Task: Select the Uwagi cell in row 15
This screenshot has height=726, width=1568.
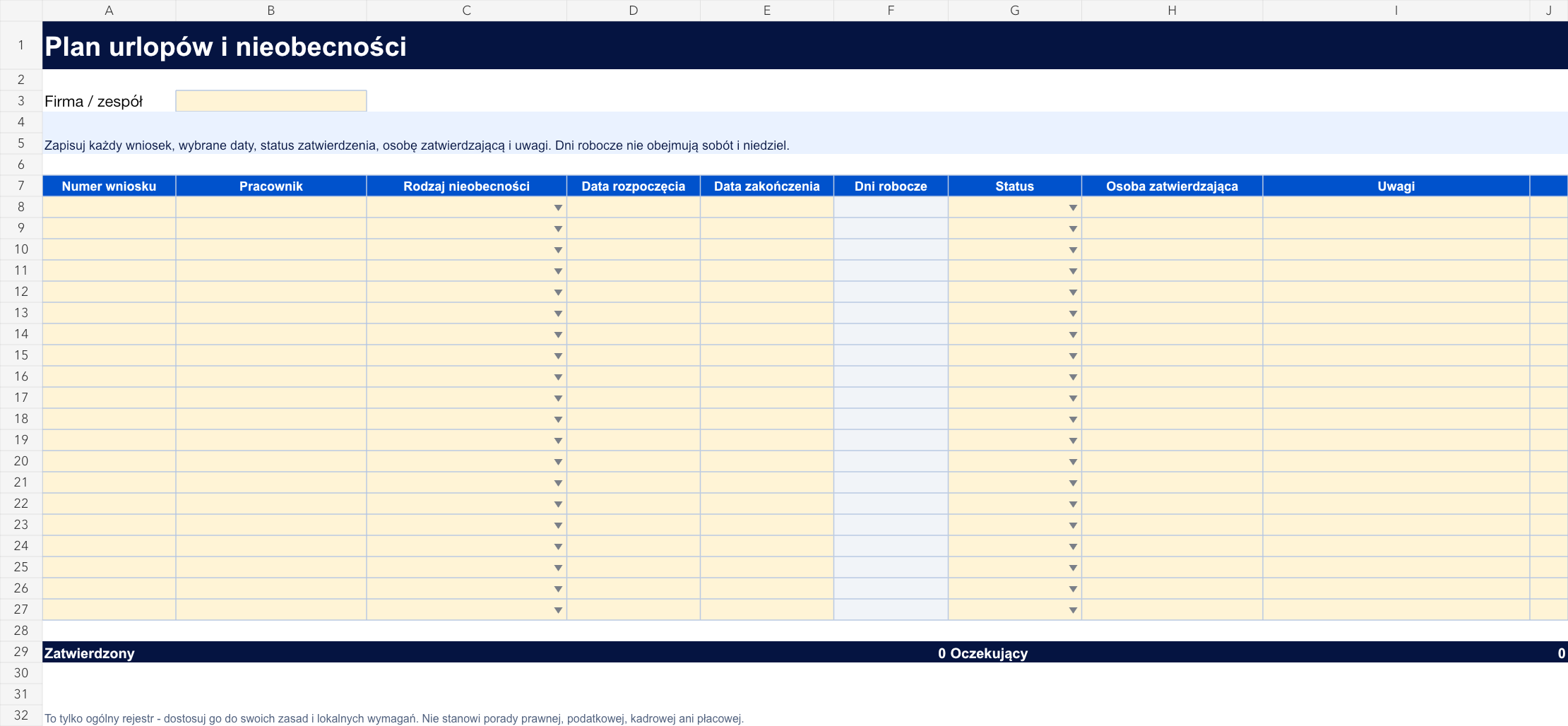Action: point(1396,355)
